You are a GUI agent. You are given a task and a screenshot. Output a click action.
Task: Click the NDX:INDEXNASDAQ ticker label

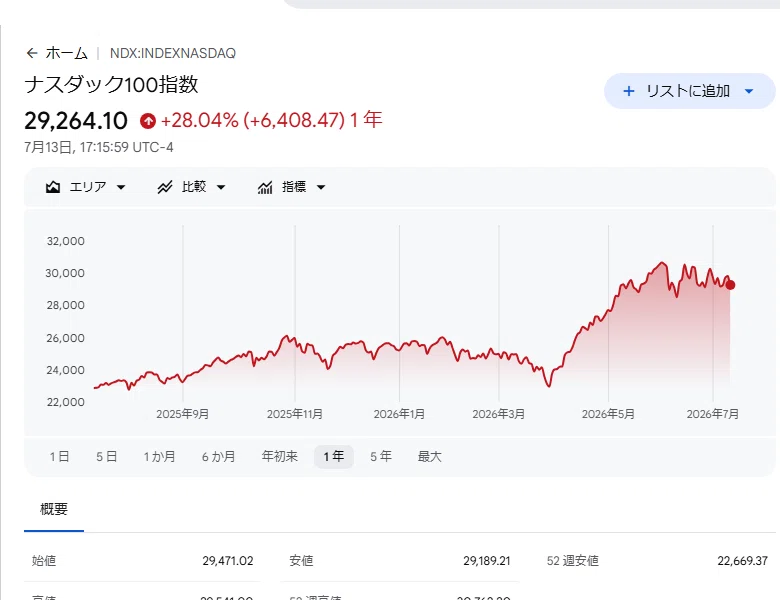click(173, 53)
